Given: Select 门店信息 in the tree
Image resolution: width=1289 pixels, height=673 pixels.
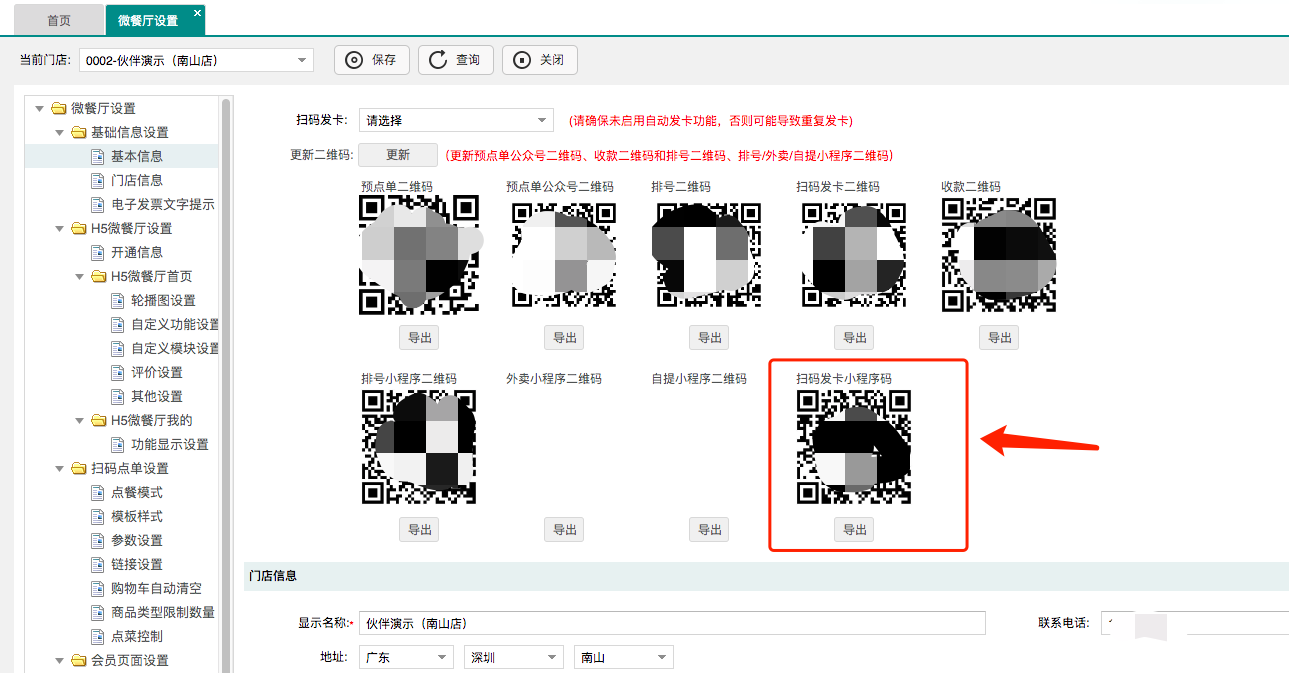Looking at the screenshot, I should (x=137, y=180).
